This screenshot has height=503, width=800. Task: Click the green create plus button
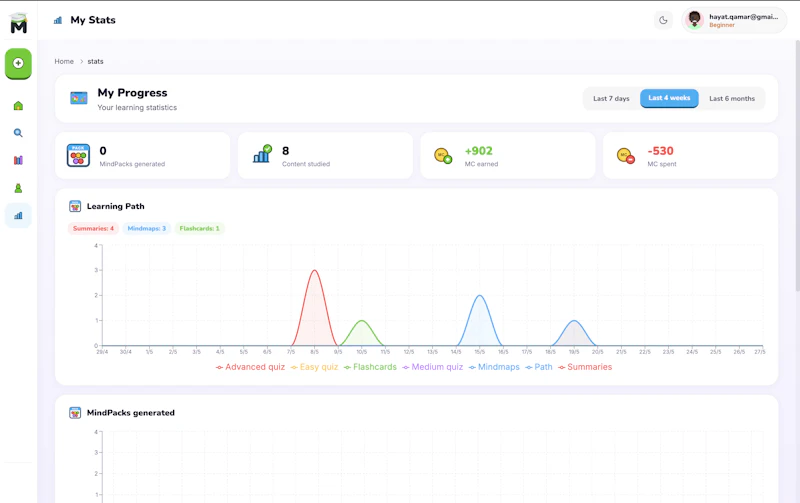coord(18,63)
